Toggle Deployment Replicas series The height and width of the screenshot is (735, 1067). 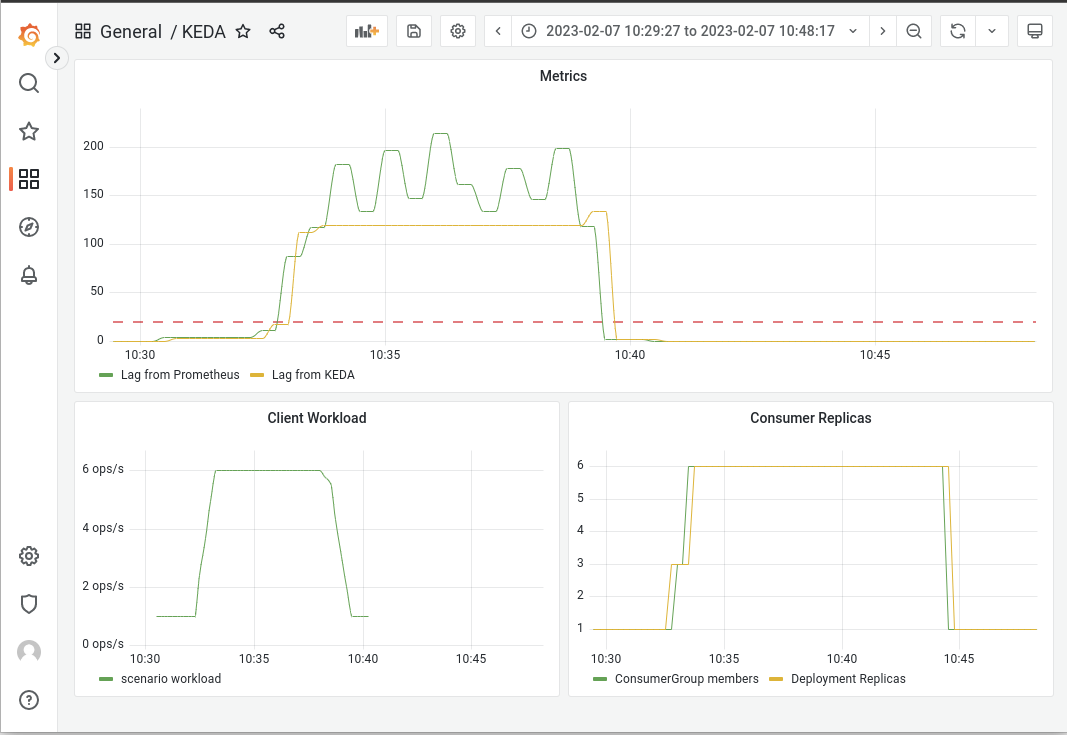(x=849, y=679)
